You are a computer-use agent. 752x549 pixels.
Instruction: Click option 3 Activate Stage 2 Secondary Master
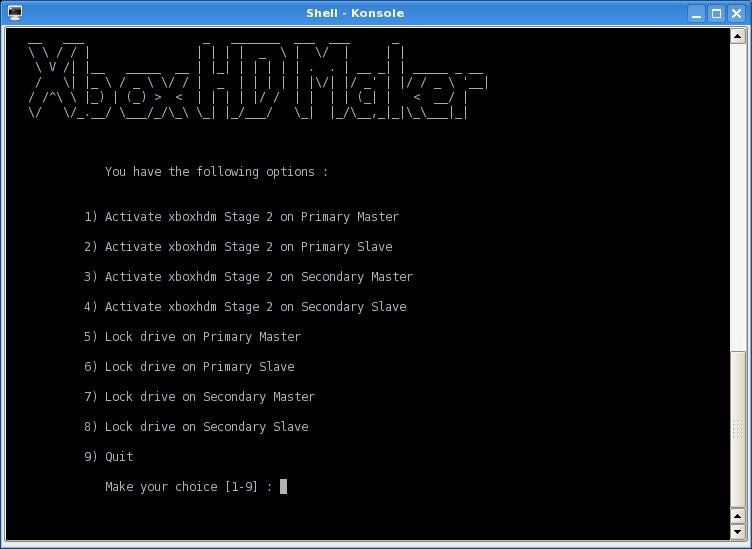[x=248, y=277]
